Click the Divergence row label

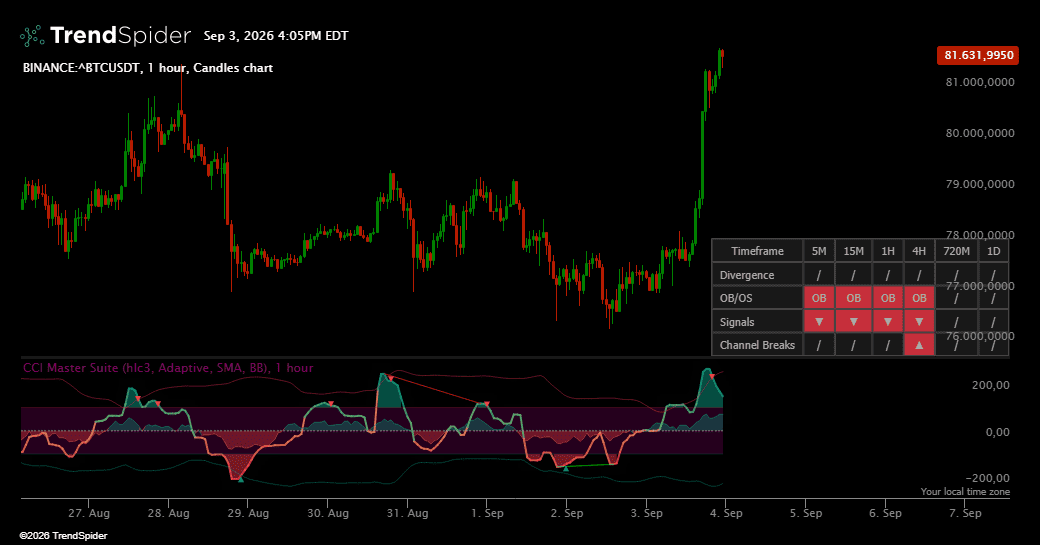(x=747, y=274)
